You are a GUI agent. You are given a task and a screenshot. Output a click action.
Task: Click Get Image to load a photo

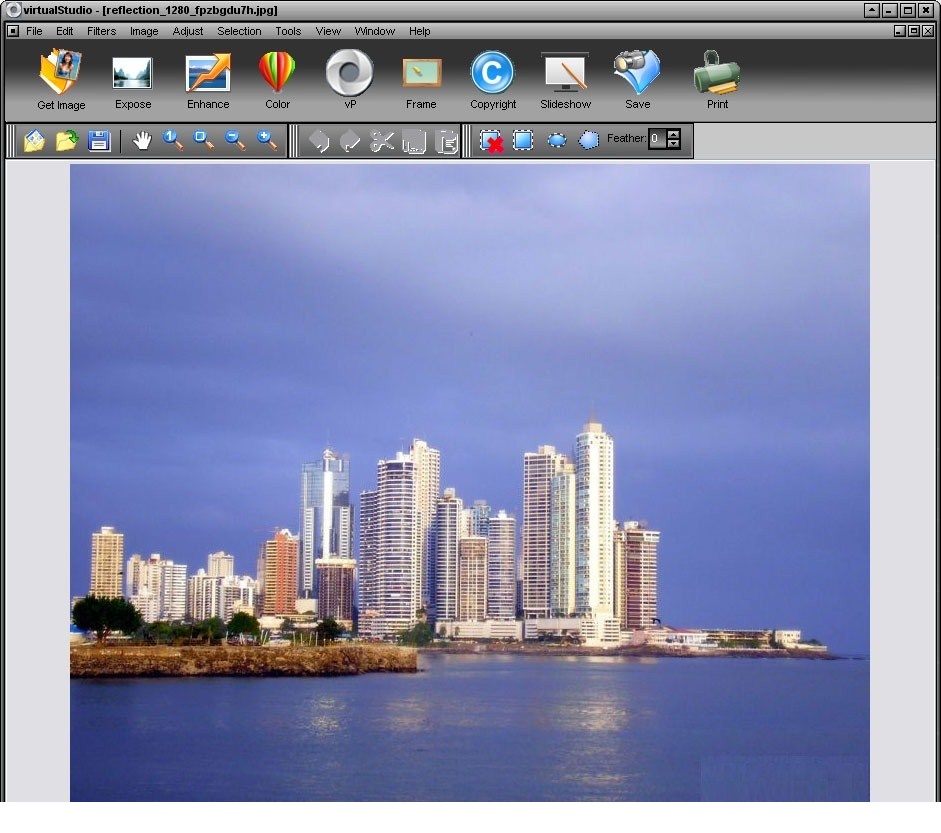60,80
